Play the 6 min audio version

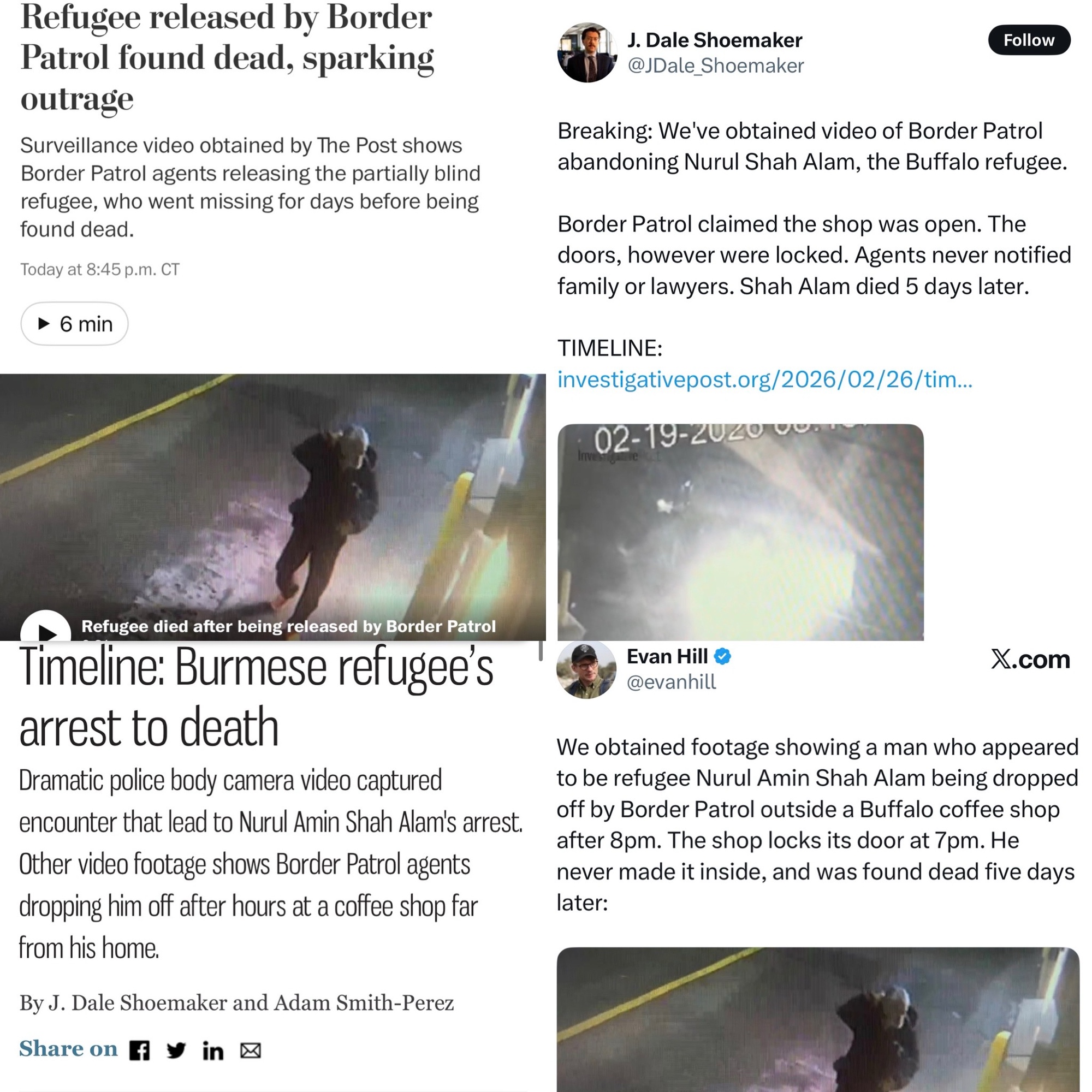pos(75,323)
